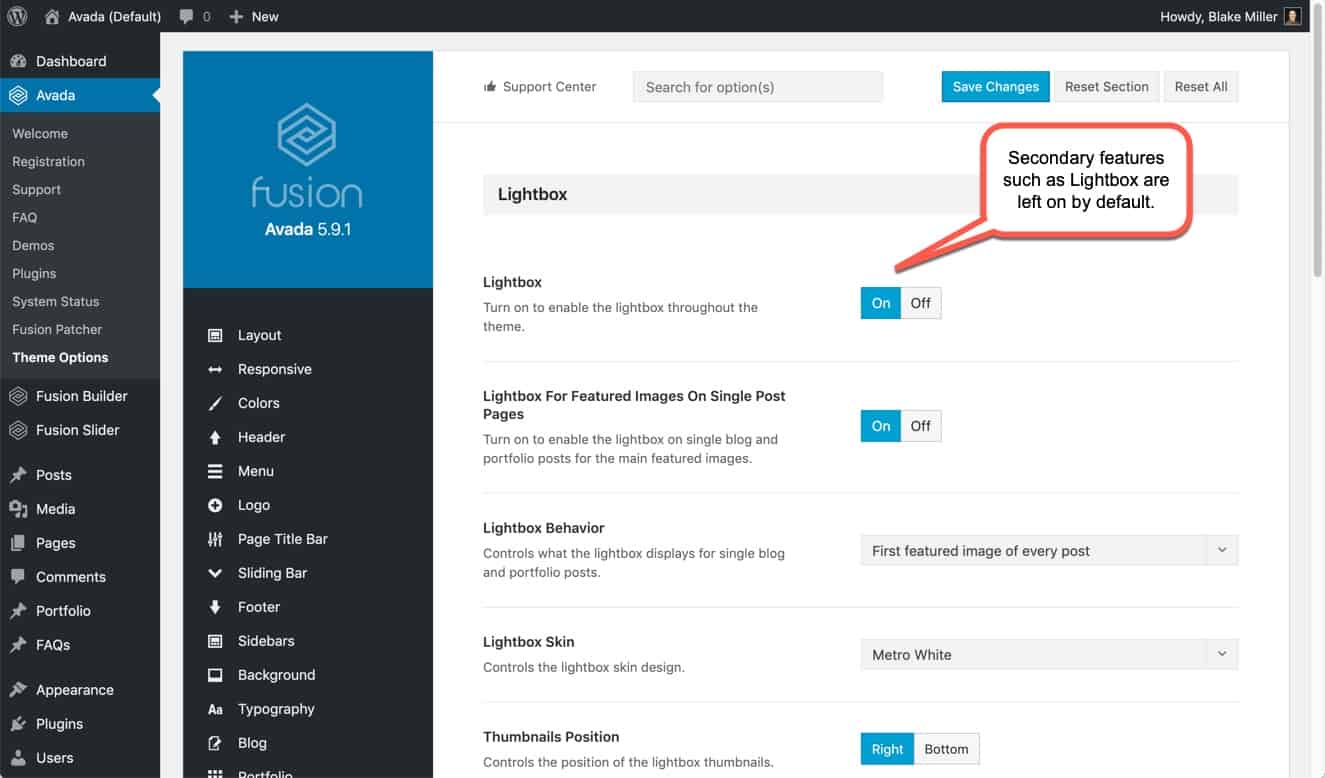The height and width of the screenshot is (778, 1325).
Task: Click the Avada logo icon in sidebar
Action: click(x=18, y=95)
